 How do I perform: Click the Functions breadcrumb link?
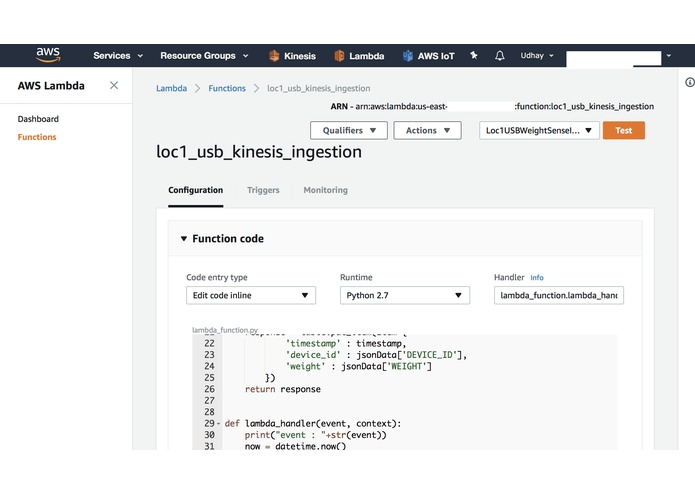point(227,88)
